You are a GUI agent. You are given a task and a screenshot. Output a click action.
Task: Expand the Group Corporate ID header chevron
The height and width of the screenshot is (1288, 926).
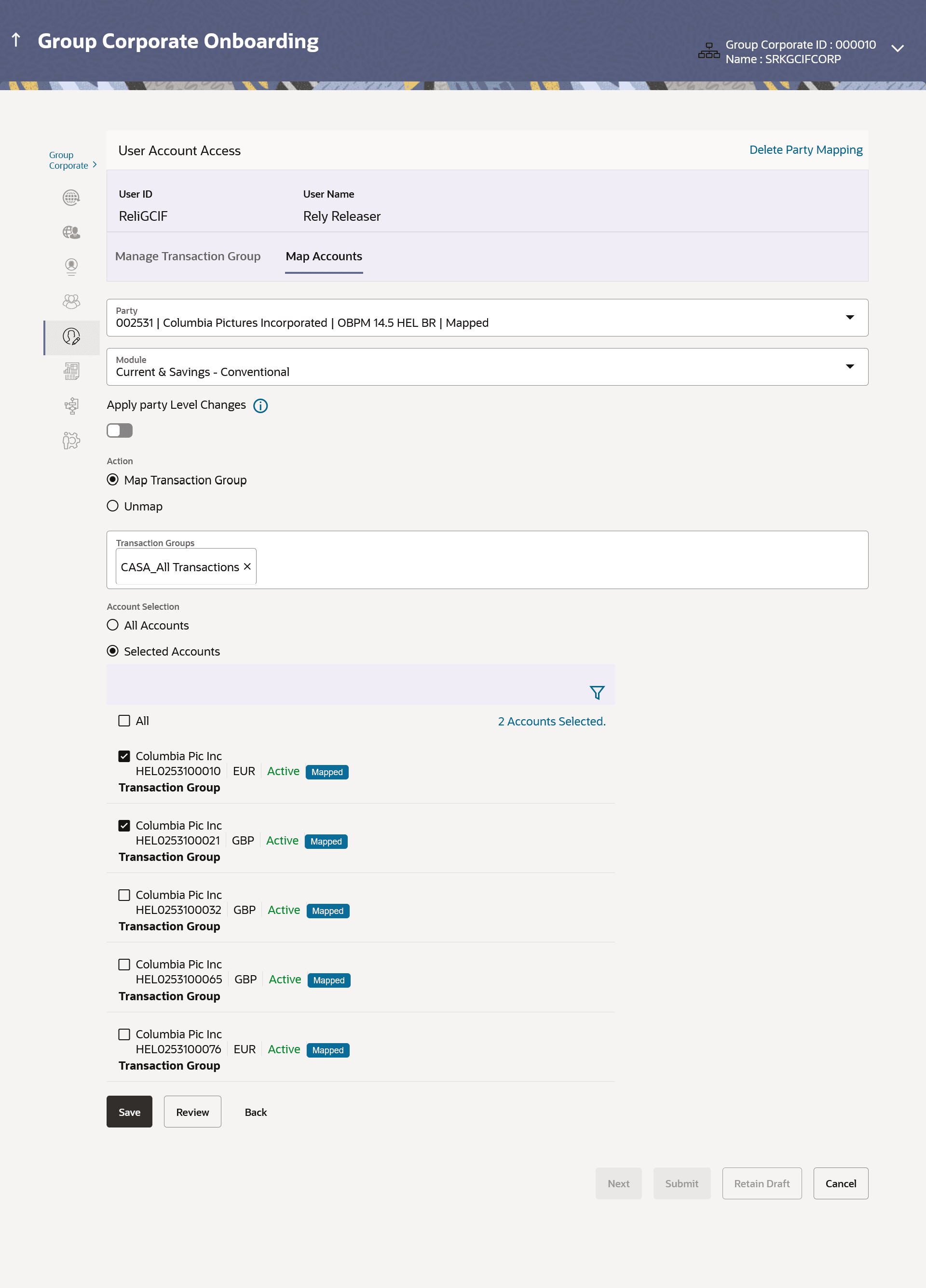coord(897,49)
